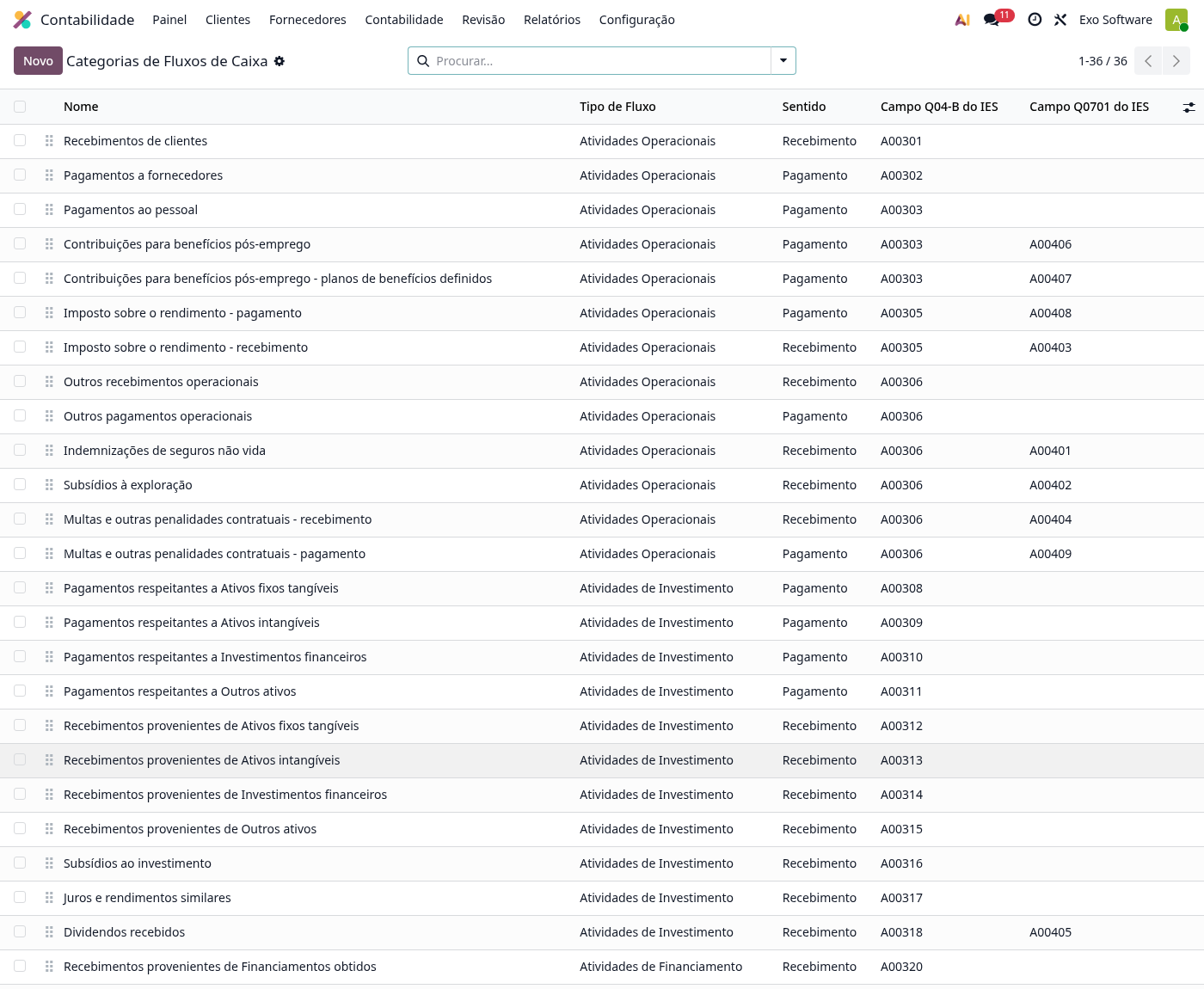Sort by Campo Q04-B do IES column
Viewport: 1204px width, 989px height.
(939, 107)
